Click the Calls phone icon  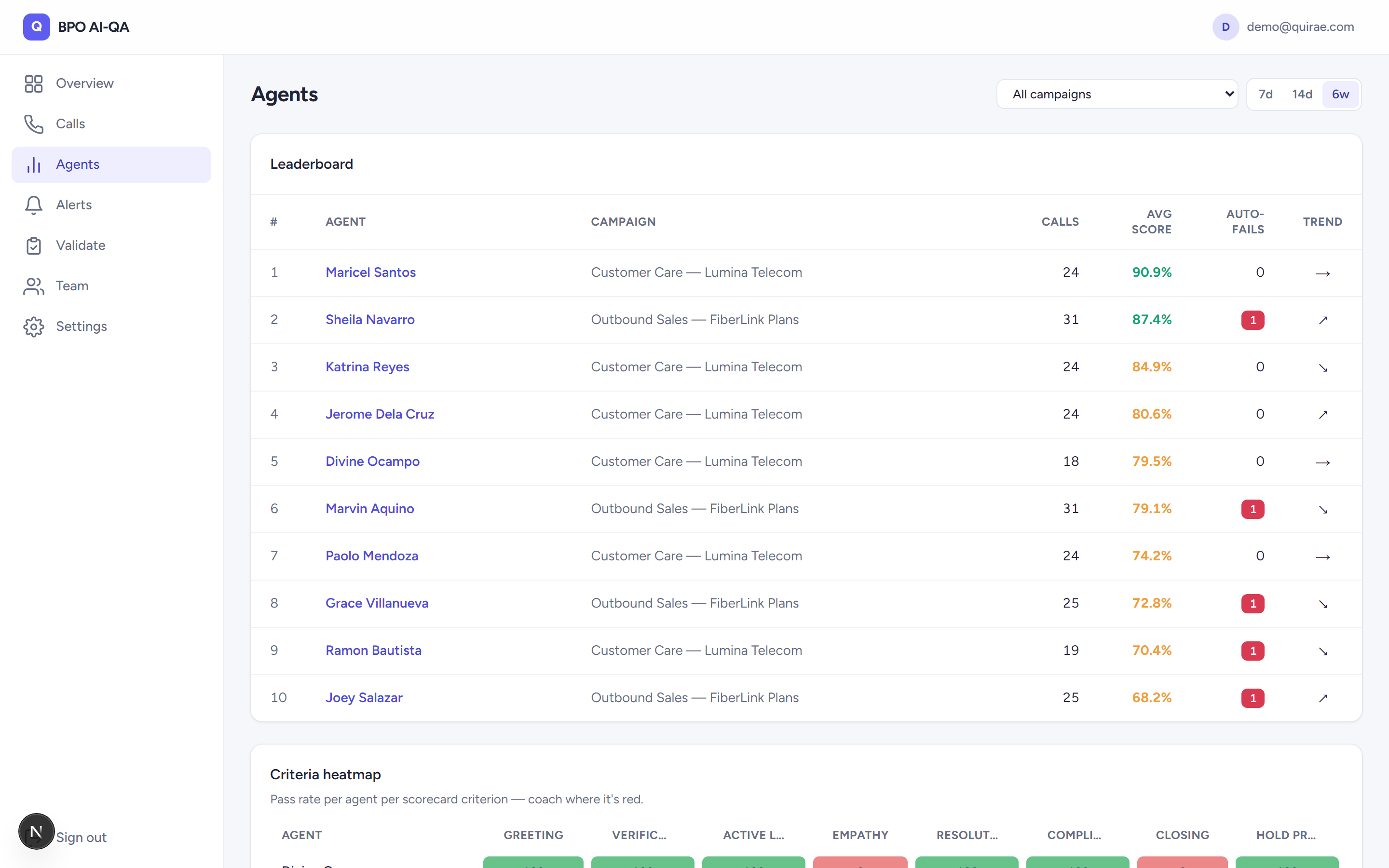34,124
